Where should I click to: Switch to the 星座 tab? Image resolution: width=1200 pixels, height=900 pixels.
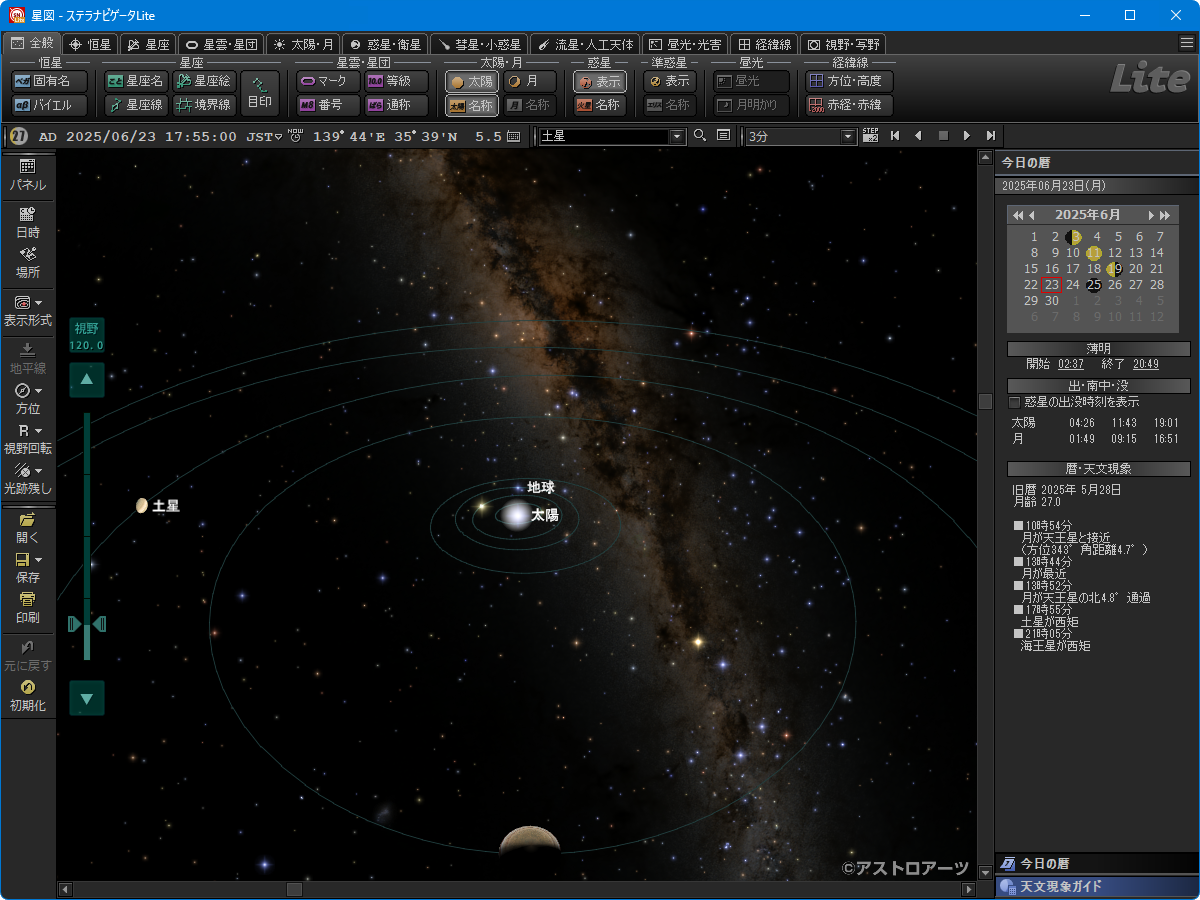(x=148, y=44)
